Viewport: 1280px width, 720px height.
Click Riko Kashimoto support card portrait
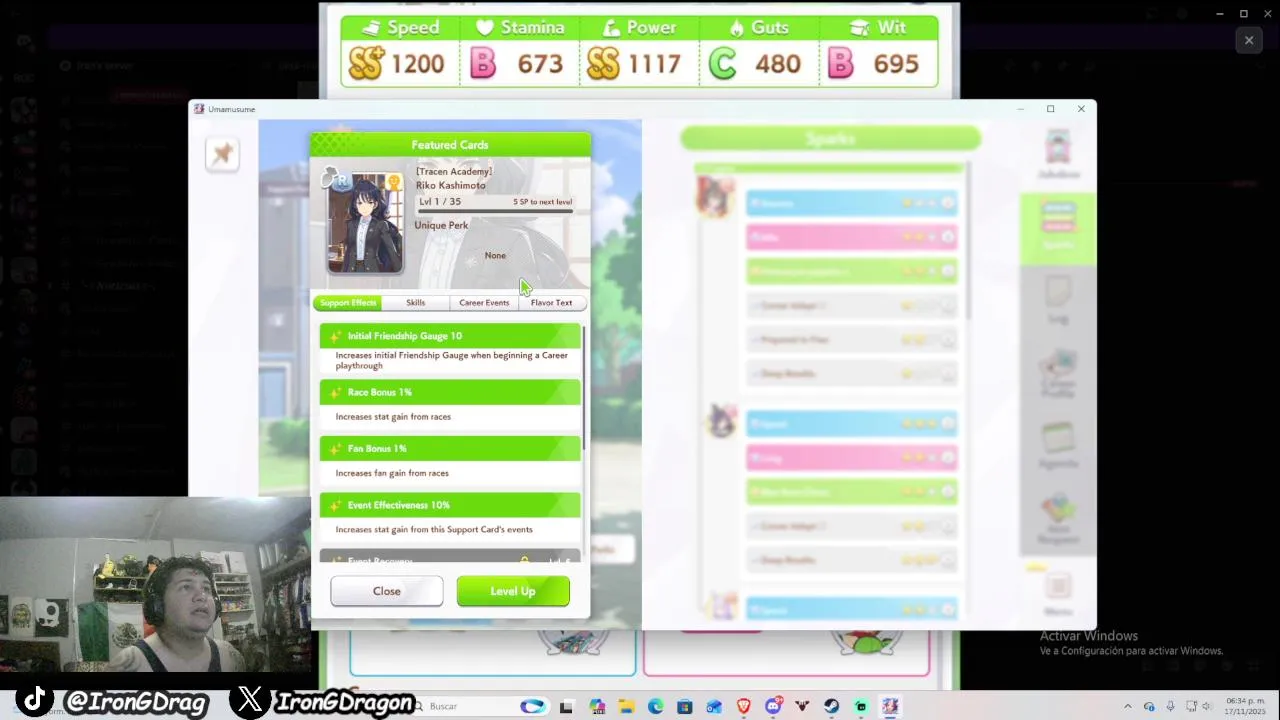tap(365, 223)
